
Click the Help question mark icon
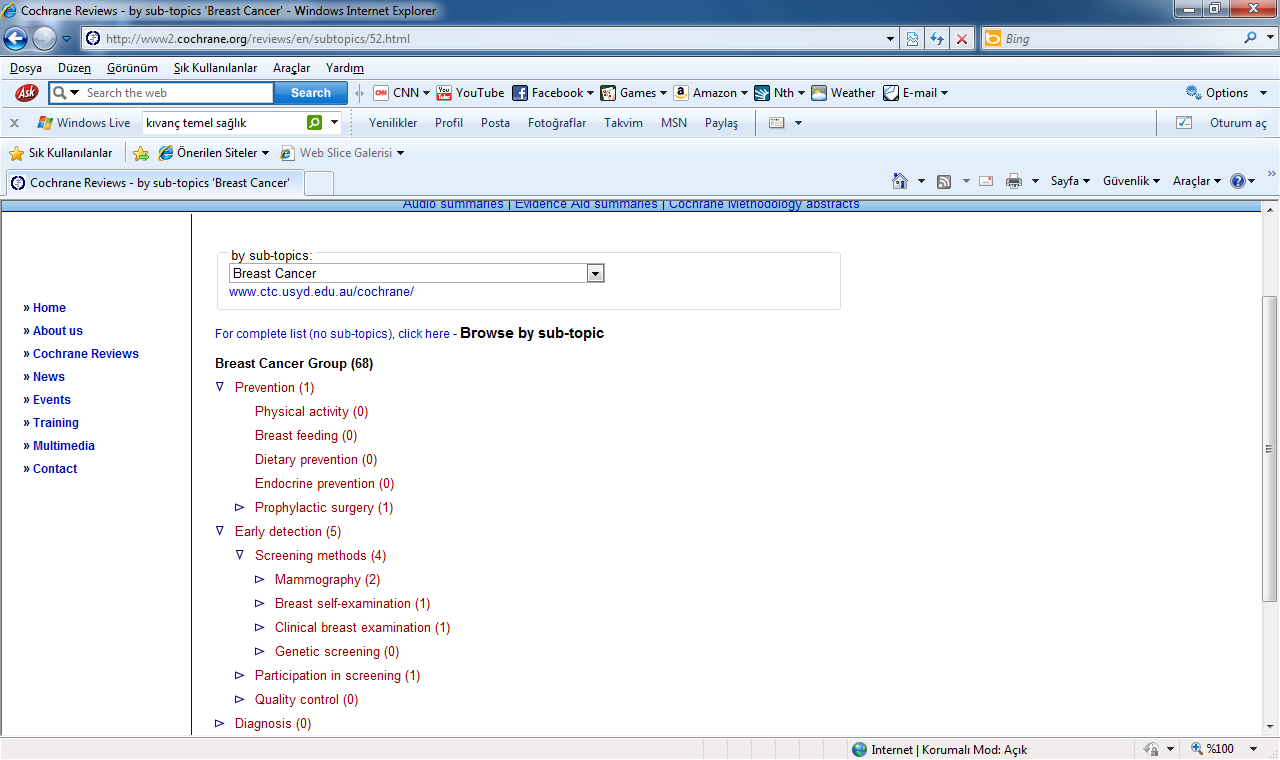[1238, 181]
